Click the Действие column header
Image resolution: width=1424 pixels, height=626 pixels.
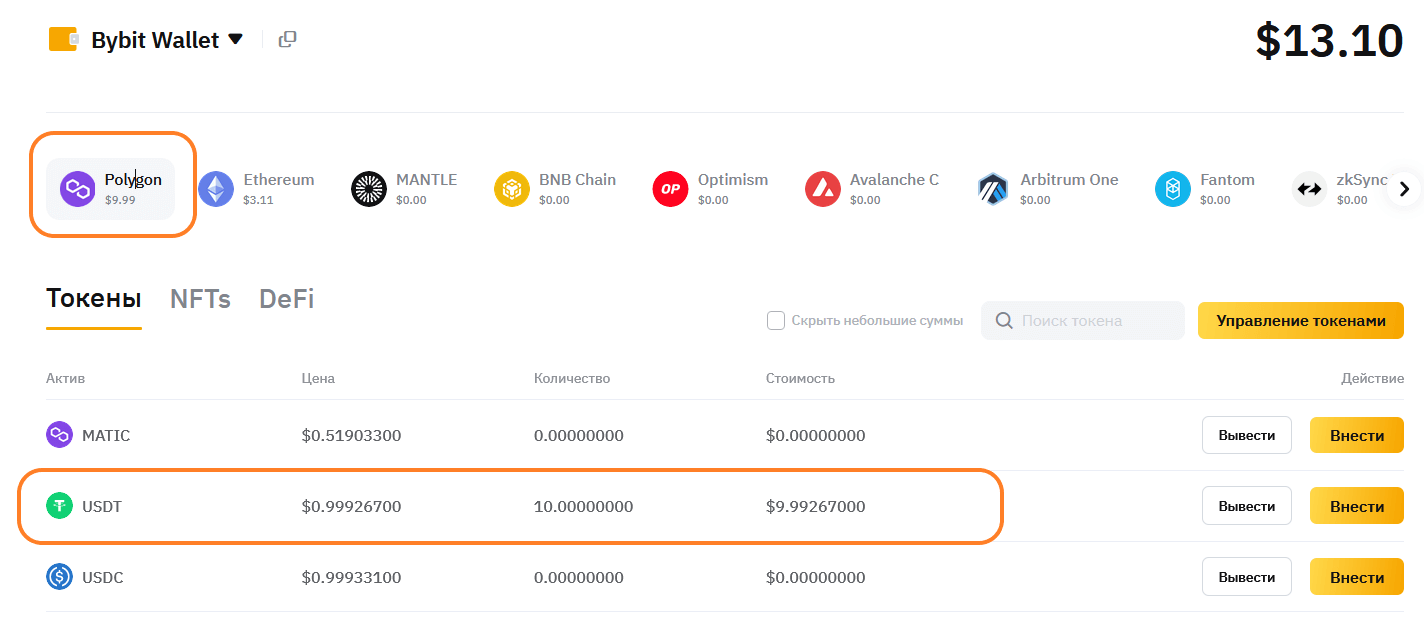[x=1372, y=378]
